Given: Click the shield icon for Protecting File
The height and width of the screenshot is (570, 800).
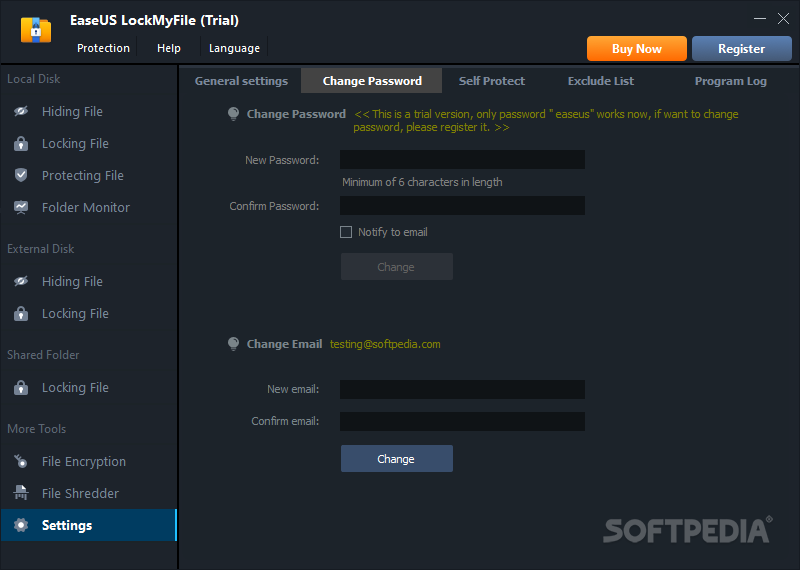Looking at the screenshot, I should pyautogui.click(x=21, y=175).
